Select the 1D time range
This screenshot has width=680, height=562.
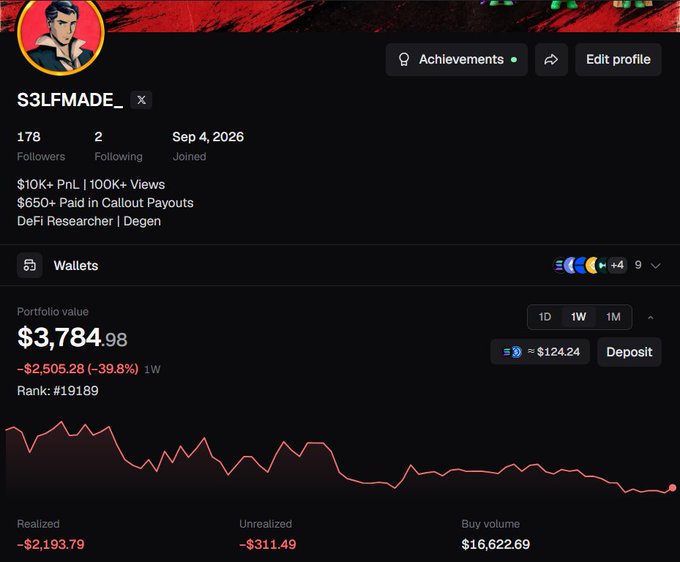click(545, 317)
